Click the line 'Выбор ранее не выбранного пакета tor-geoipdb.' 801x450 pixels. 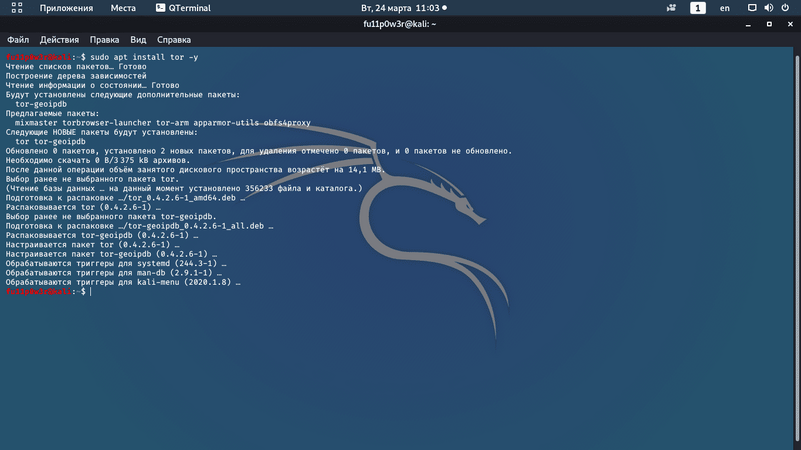pyautogui.click(x=111, y=217)
